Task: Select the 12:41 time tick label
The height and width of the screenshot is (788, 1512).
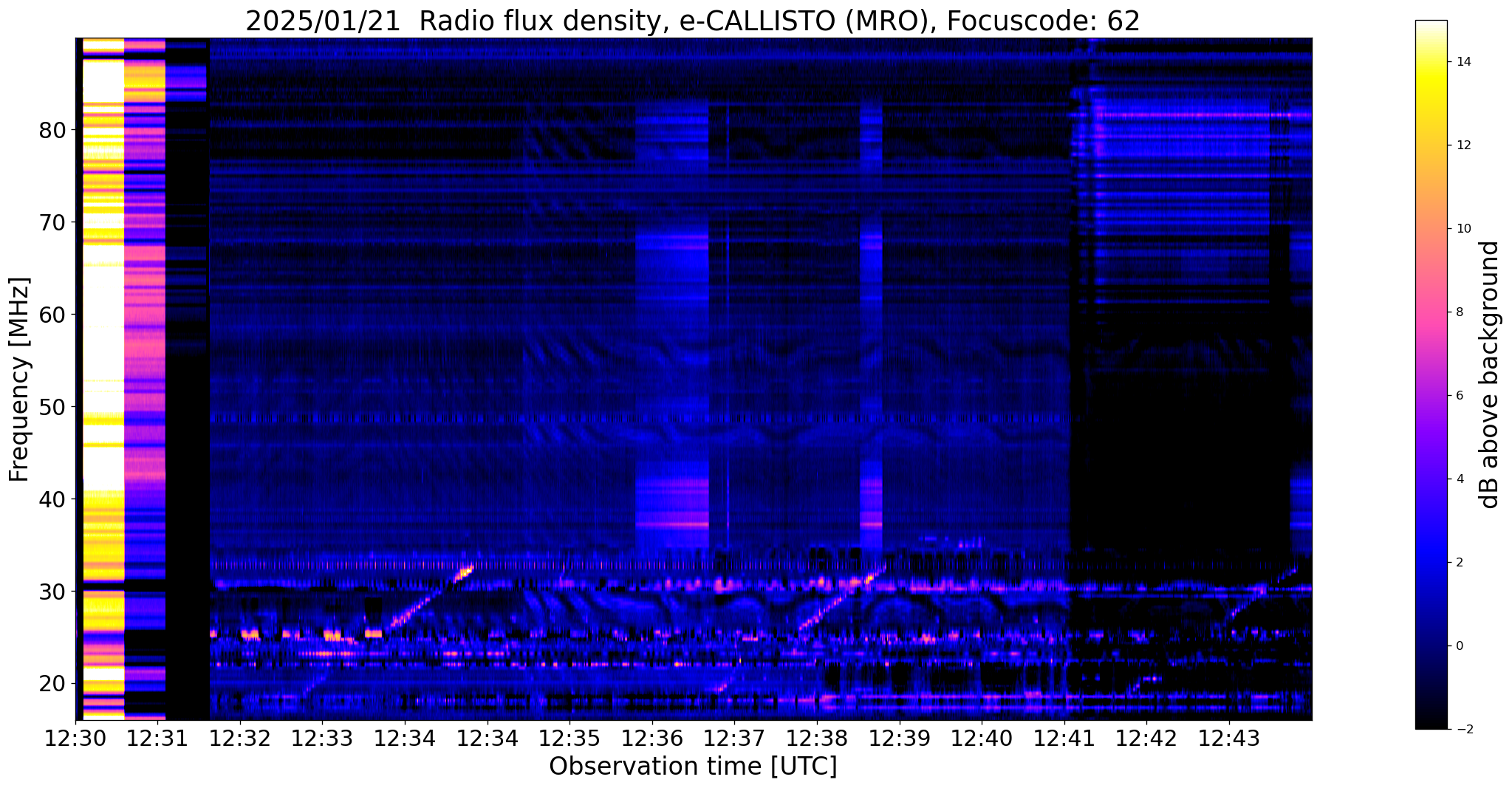Action: tap(1064, 739)
